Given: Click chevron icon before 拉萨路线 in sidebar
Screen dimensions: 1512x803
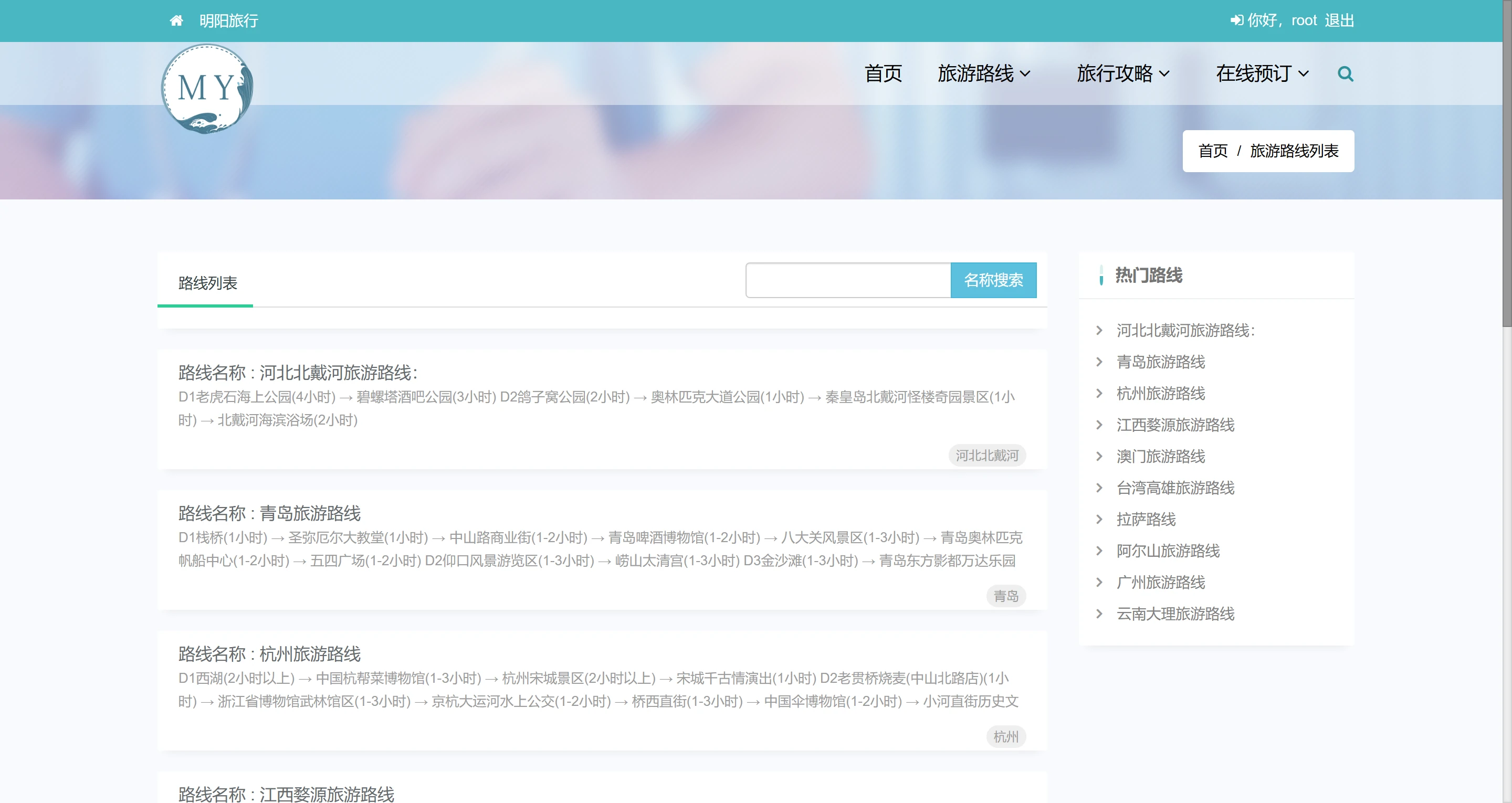Looking at the screenshot, I should tap(1099, 520).
